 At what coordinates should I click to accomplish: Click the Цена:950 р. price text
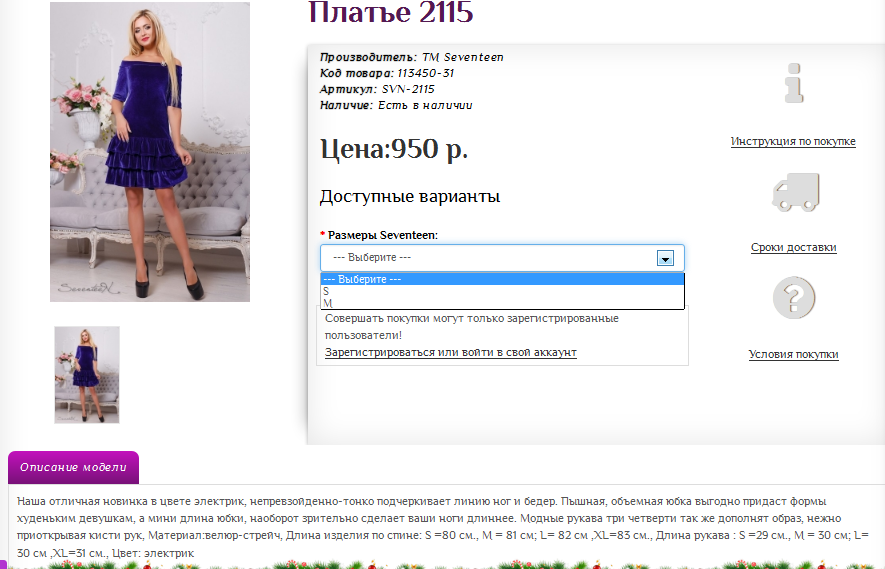pyautogui.click(x=394, y=149)
